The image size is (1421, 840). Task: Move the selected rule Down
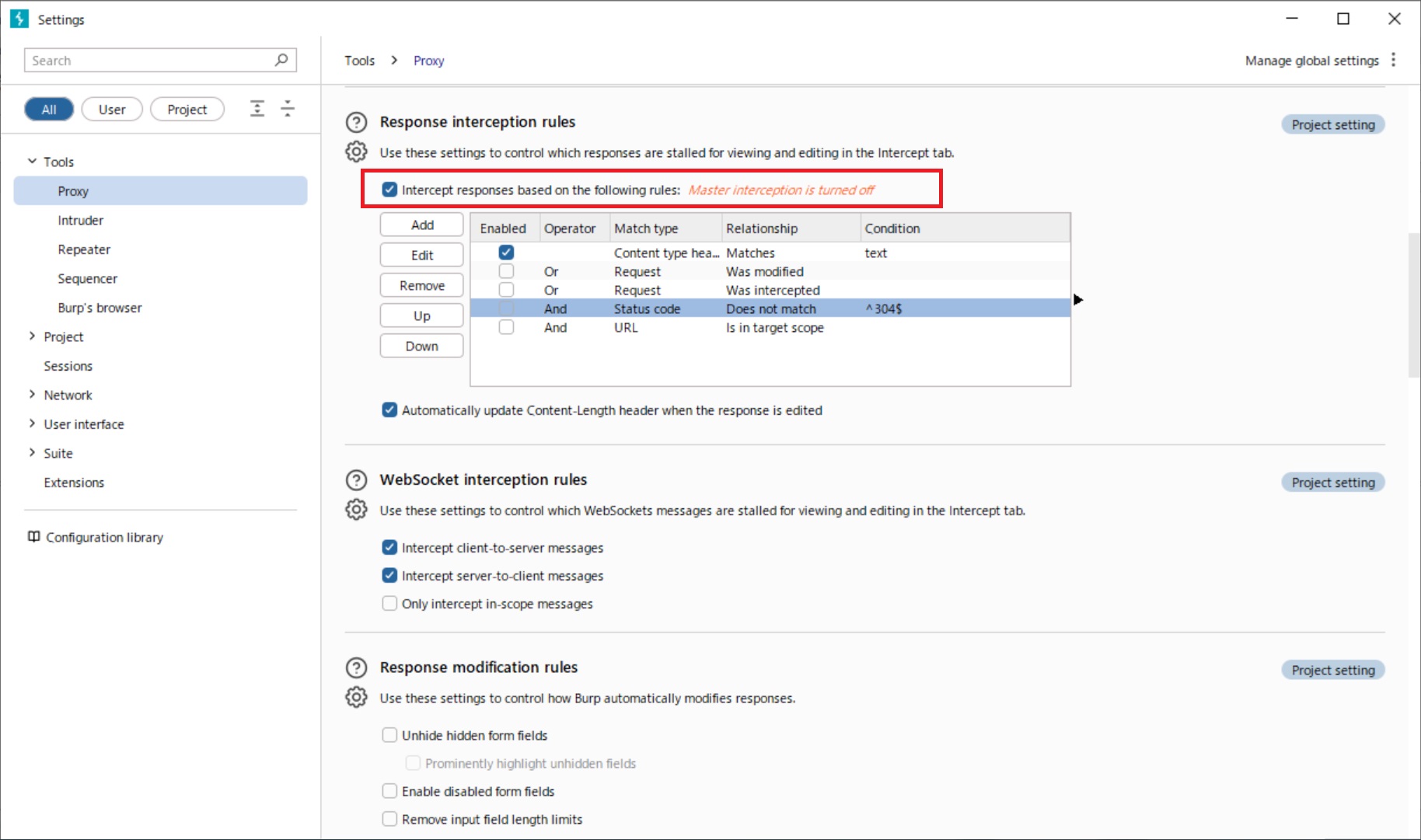click(422, 346)
